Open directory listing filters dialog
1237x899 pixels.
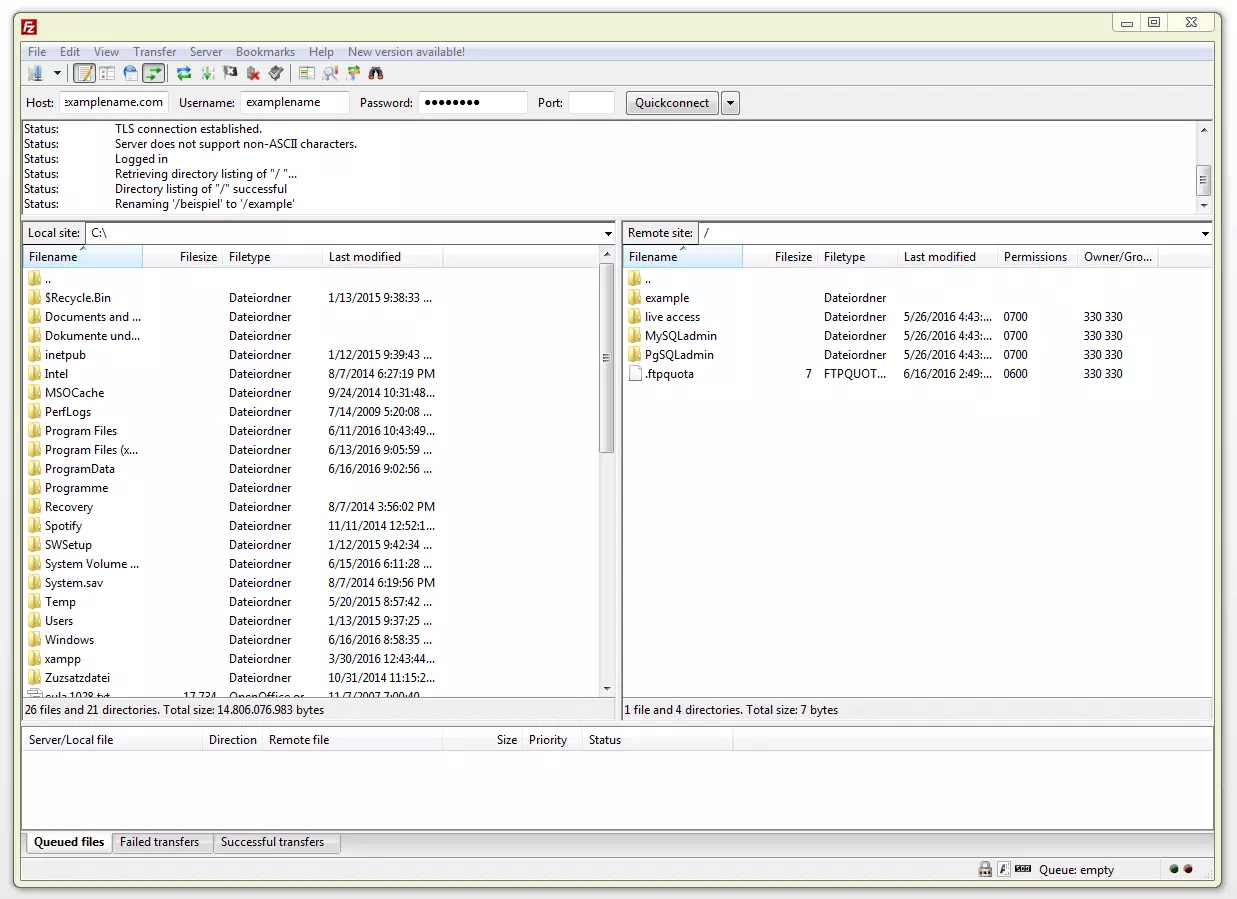(x=307, y=73)
